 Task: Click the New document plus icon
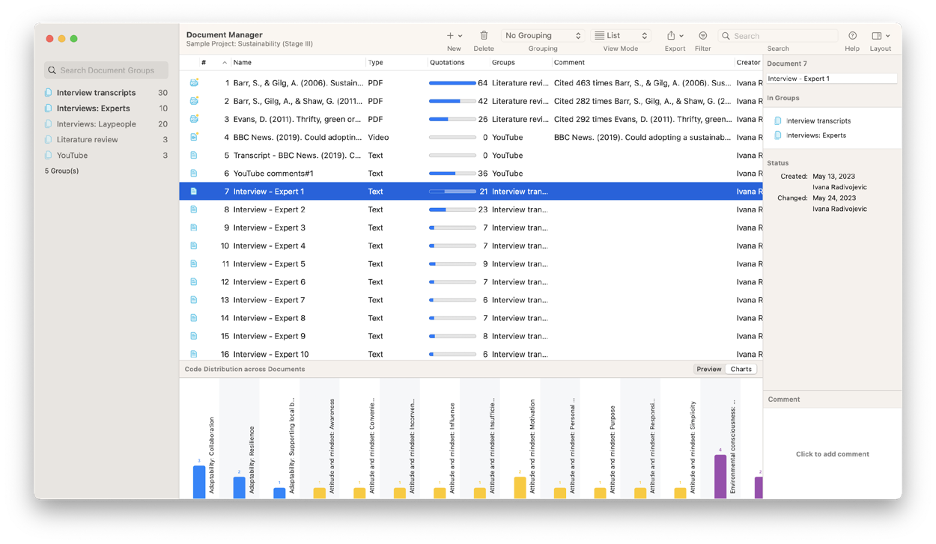click(450, 36)
